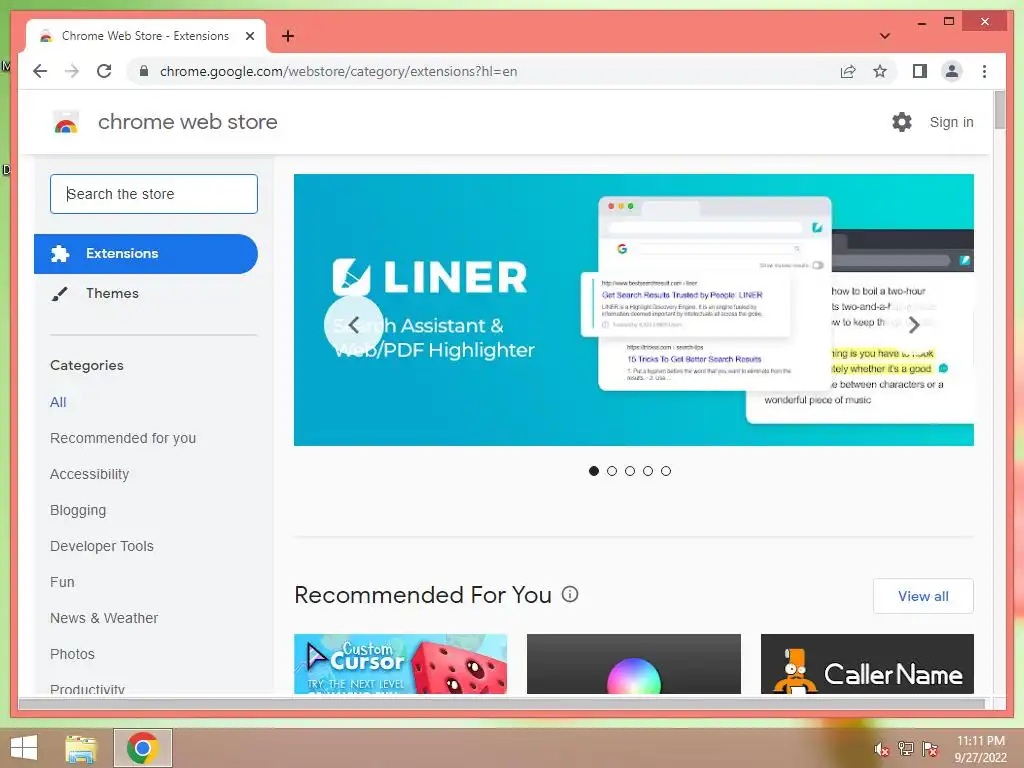Close the Chrome Web Store tab
1024x768 pixels.
click(249, 36)
